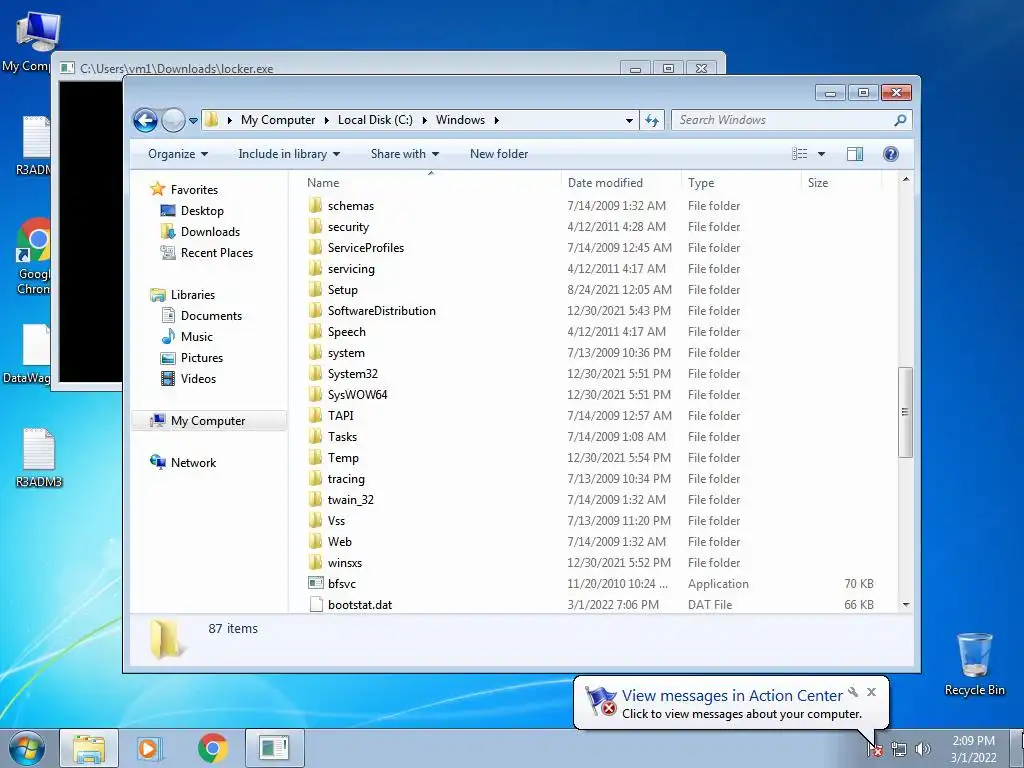Viewport: 1024px width, 768px height.
Task: Select the ServiceProfiles folder
Action: (x=366, y=248)
